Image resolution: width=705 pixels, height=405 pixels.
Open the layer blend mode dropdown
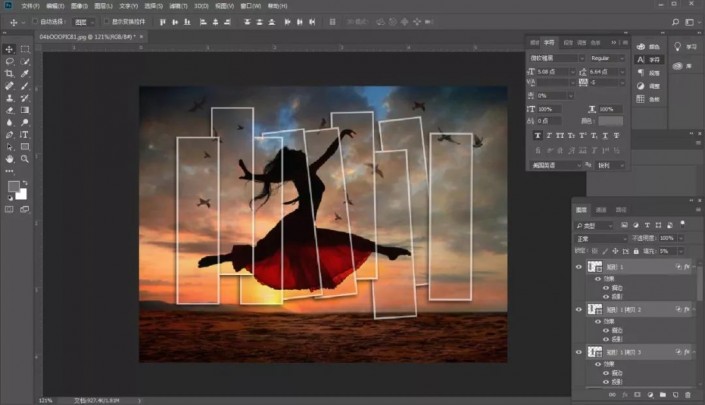click(x=598, y=238)
